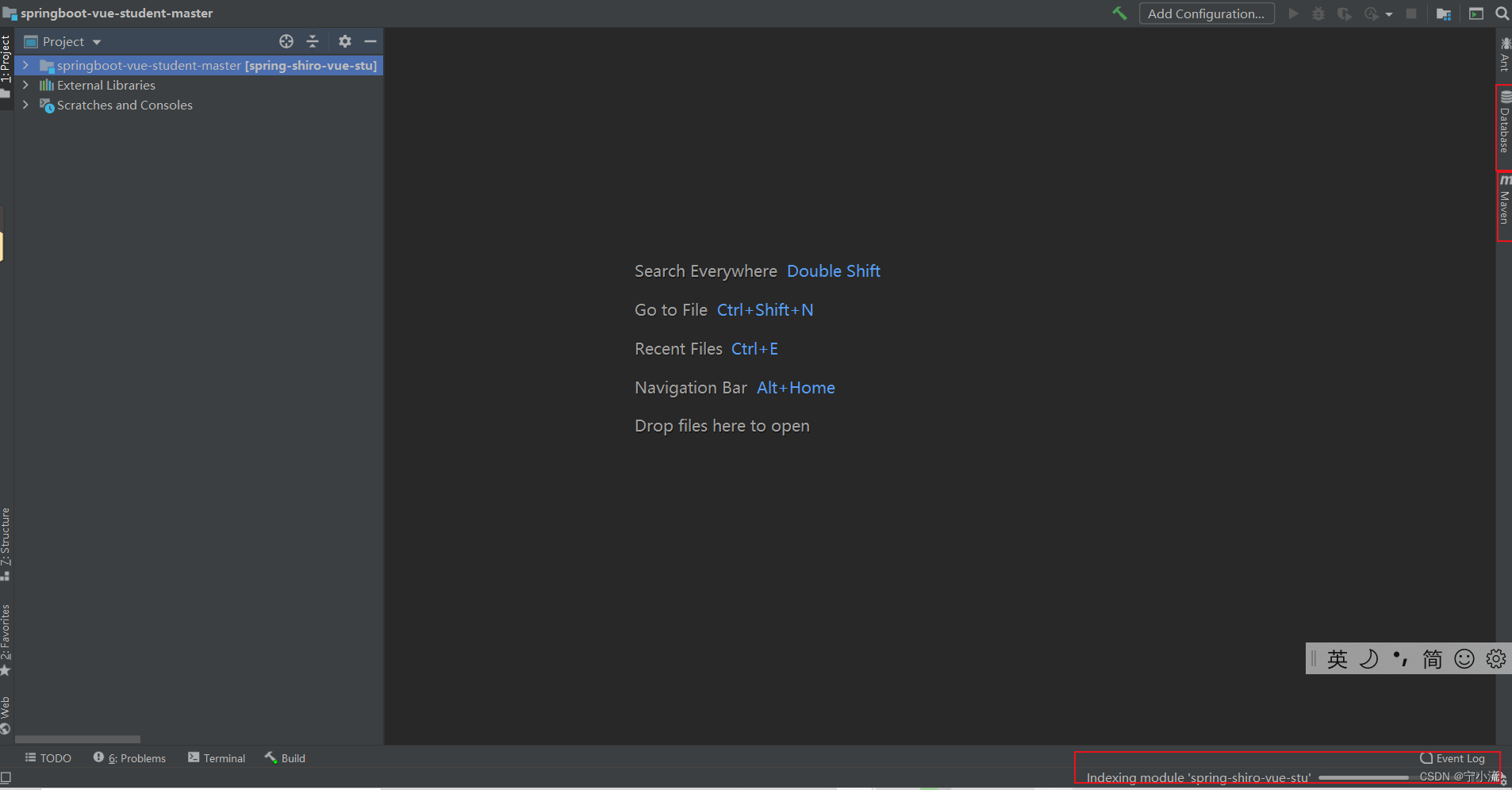
Task: Click Run with Coverage icon
Action: click(x=1344, y=13)
